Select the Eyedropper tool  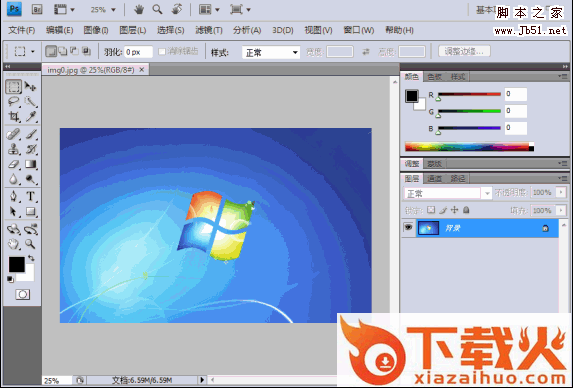(x=30, y=116)
